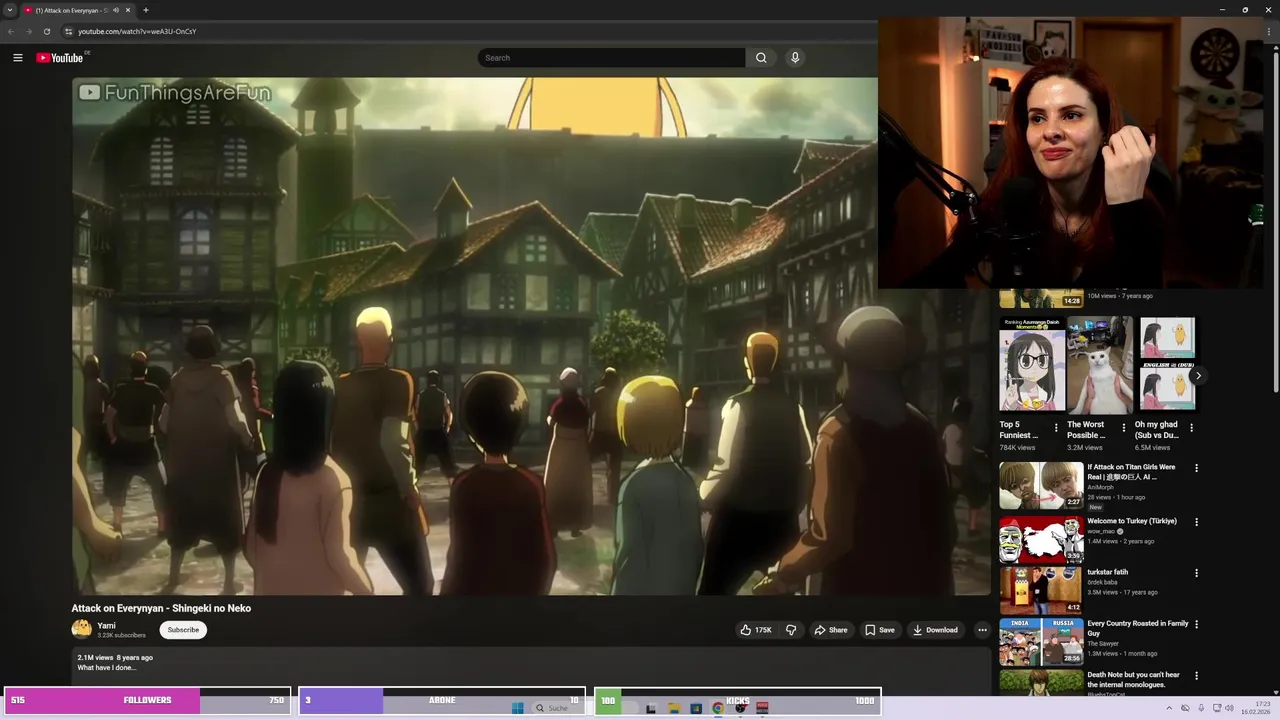This screenshot has width=1280, height=720.
Task: Click the browser reload button
Action: [x=47, y=31]
